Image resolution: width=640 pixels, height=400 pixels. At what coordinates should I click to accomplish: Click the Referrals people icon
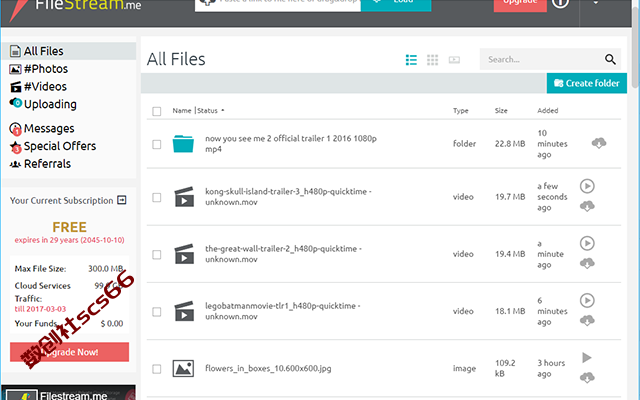pyautogui.click(x=15, y=164)
